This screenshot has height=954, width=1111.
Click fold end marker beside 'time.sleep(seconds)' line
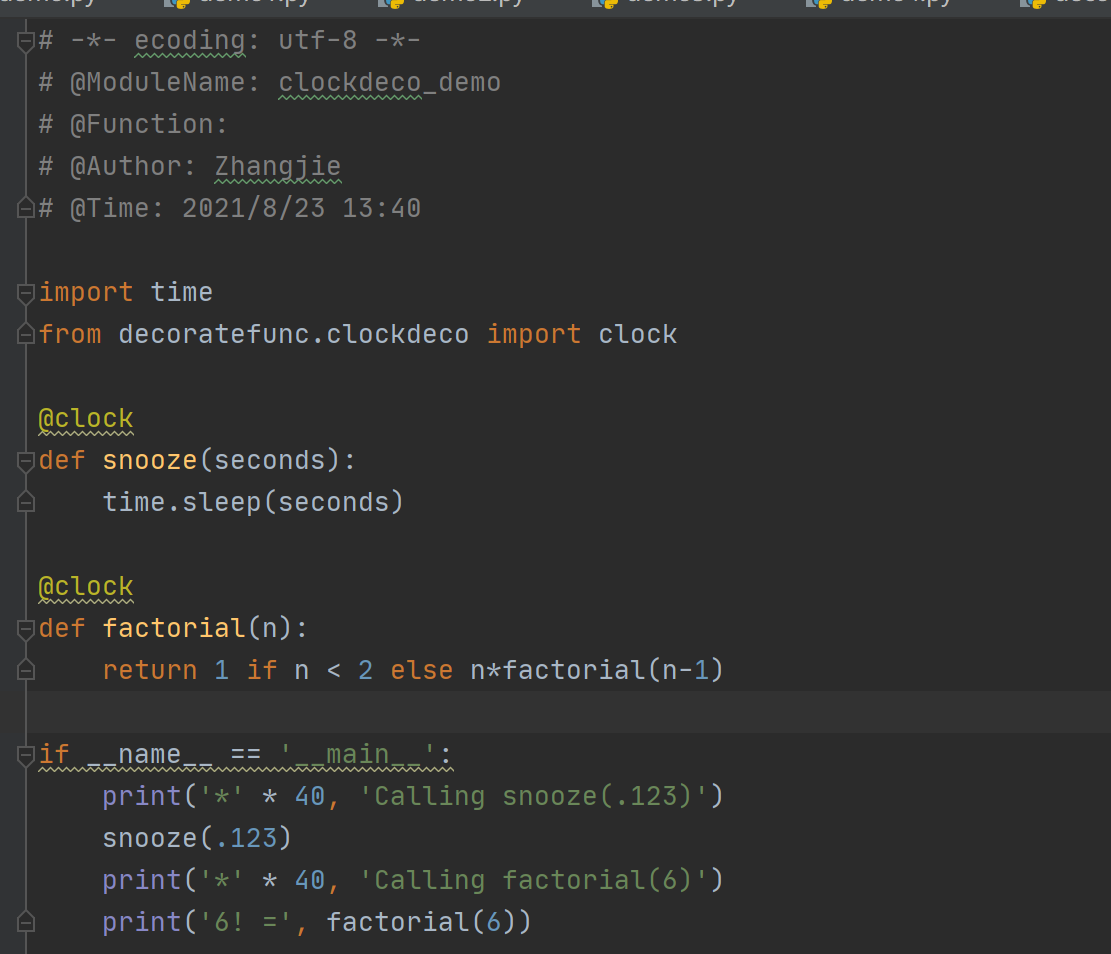pyautogui.click(x=26, y=503)
